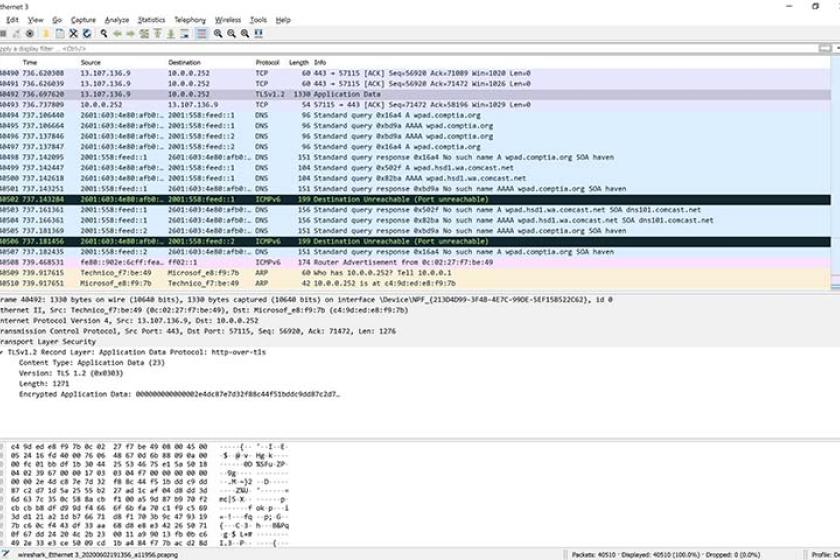
Task: Sort by the Source column header
Action: pos(91,62)
